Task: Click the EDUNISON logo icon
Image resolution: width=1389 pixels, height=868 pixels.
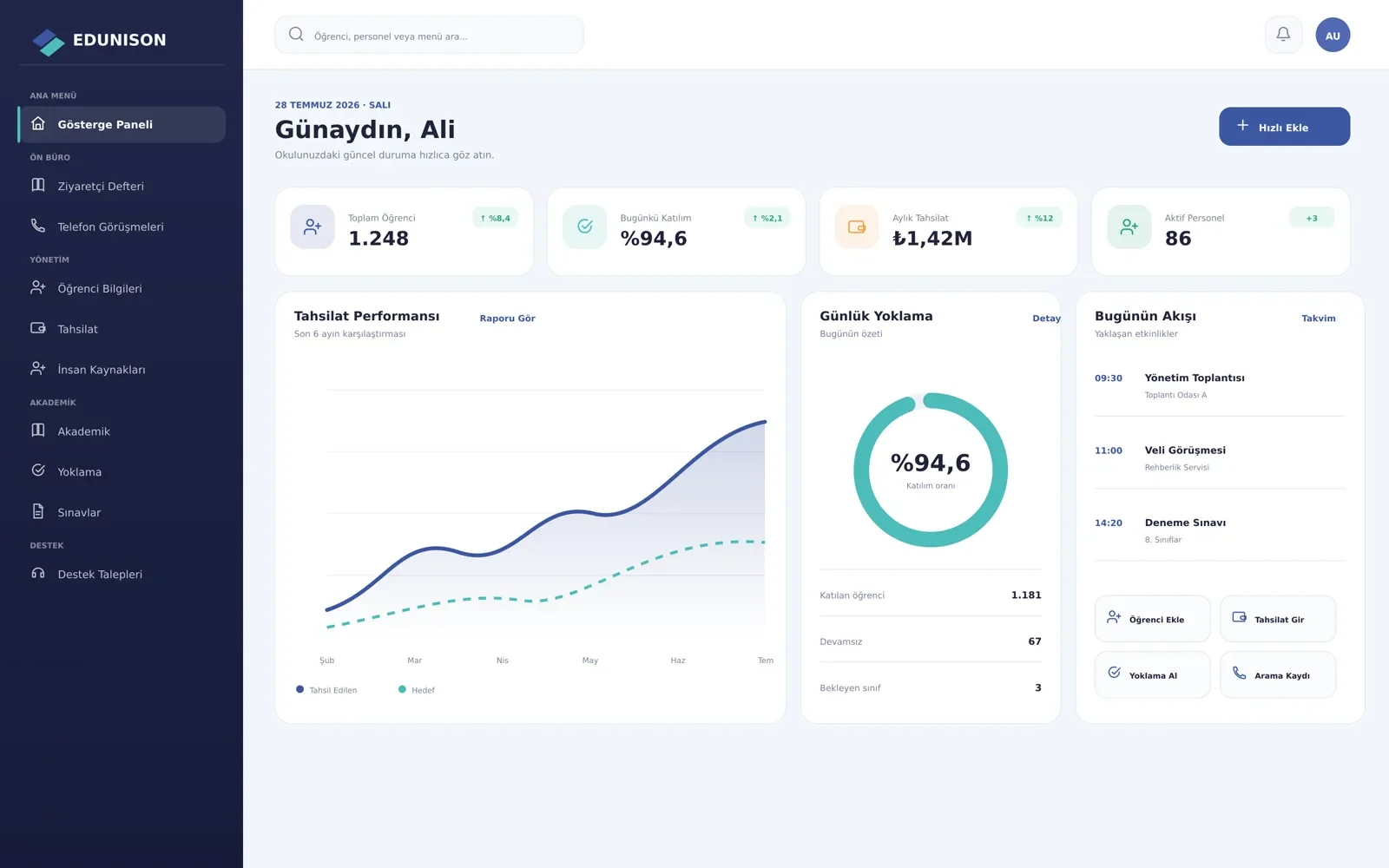Action: click(x=49, y=41)
